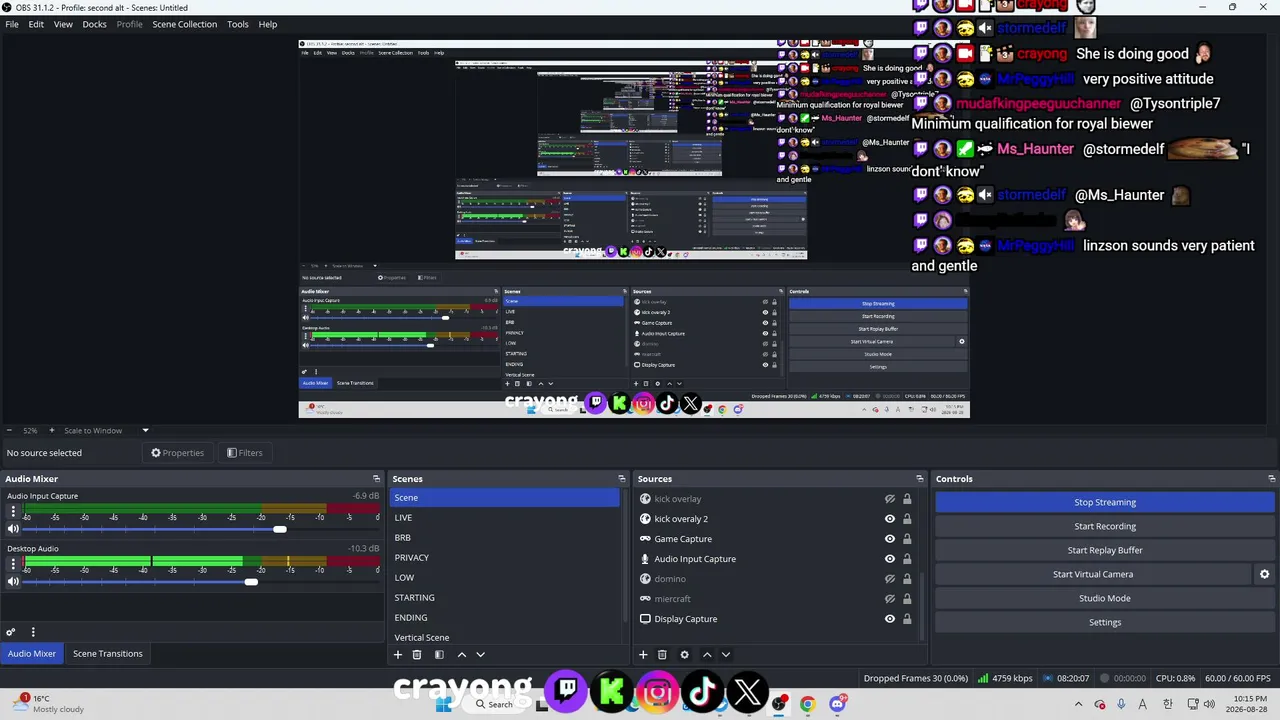
Task: Open the preview scaling dropdown arrow
Action: click(145, 431)
